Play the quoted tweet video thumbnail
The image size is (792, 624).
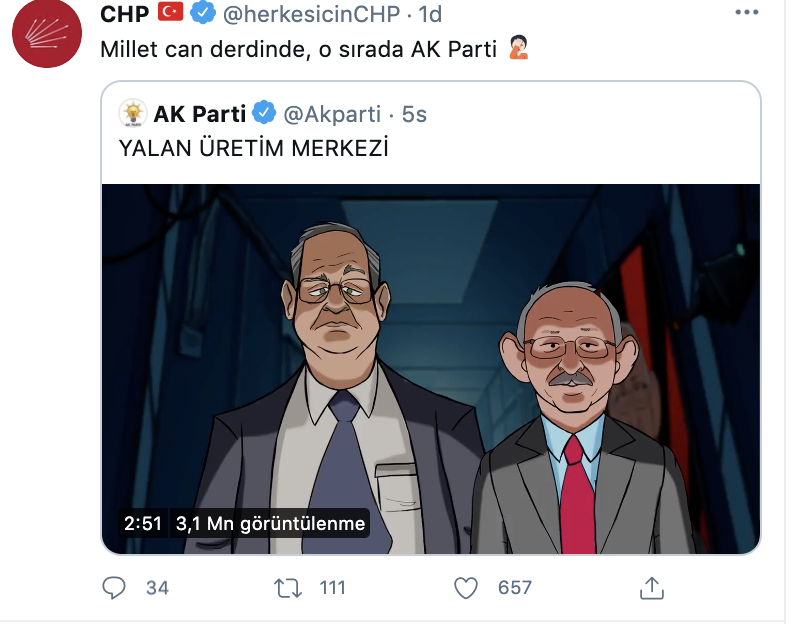[431, 369]
